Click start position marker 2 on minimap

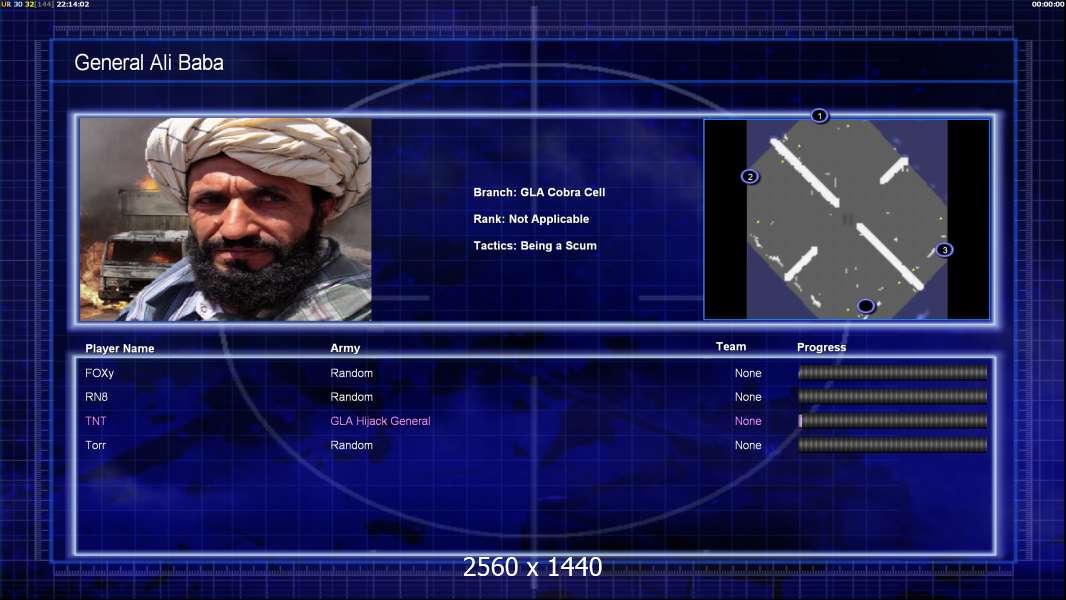[750, 177]
